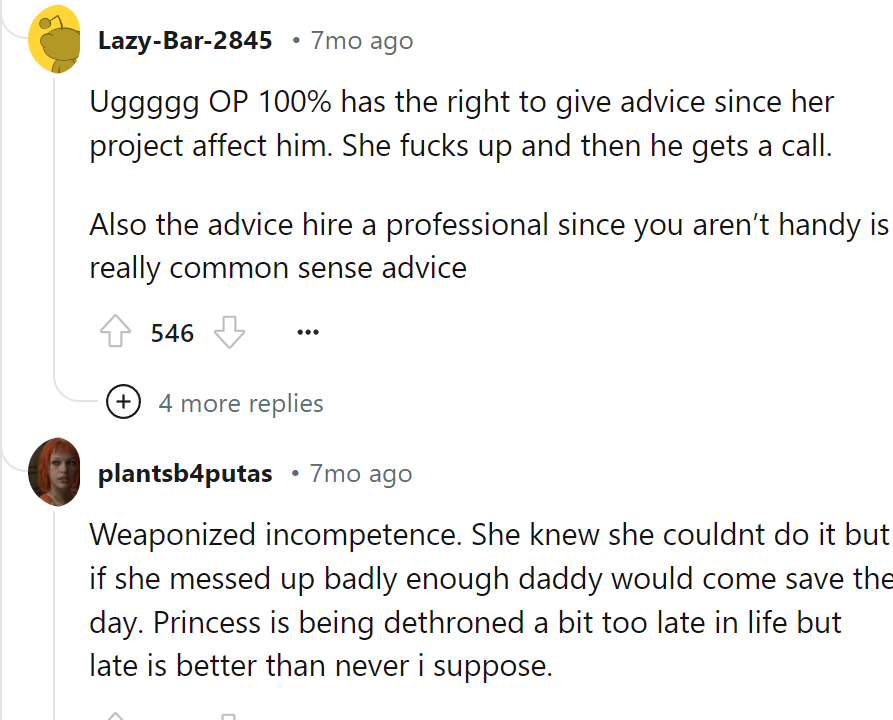Open plantsb4putas's profile
This screenshot has height=720, width=893.
tap(184, 474)
